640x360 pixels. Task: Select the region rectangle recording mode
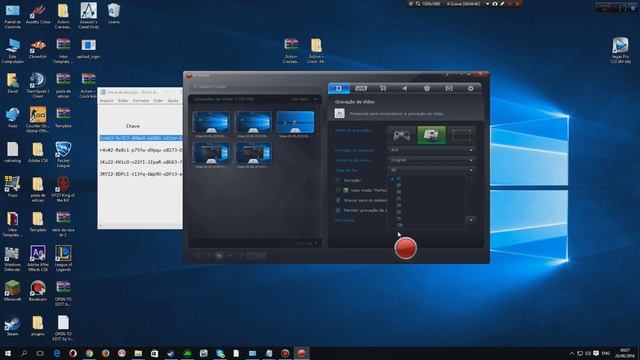click(461, 135)
